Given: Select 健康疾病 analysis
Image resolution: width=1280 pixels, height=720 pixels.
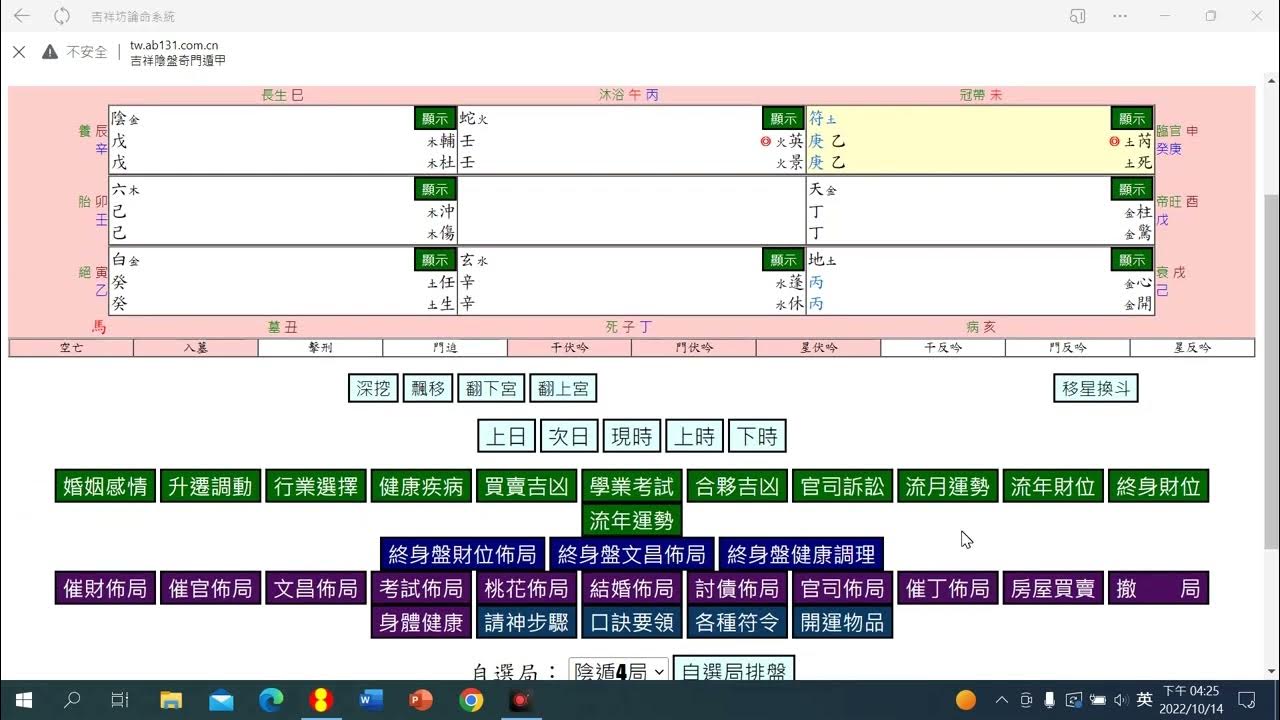Looking at the screenshot, I should pyautogui.click(x=421, y=487).
